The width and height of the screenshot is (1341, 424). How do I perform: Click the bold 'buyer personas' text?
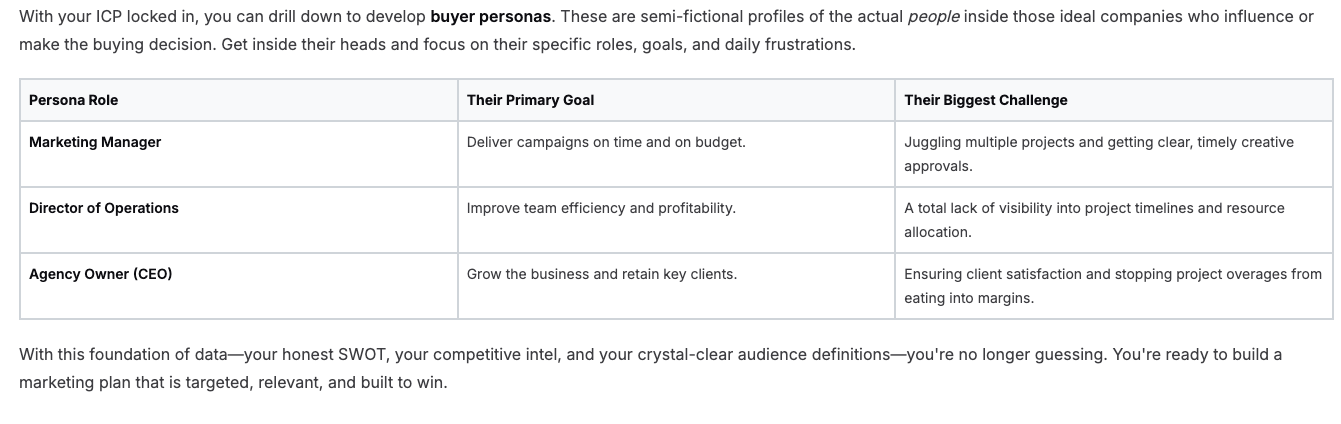coord(490,17)
